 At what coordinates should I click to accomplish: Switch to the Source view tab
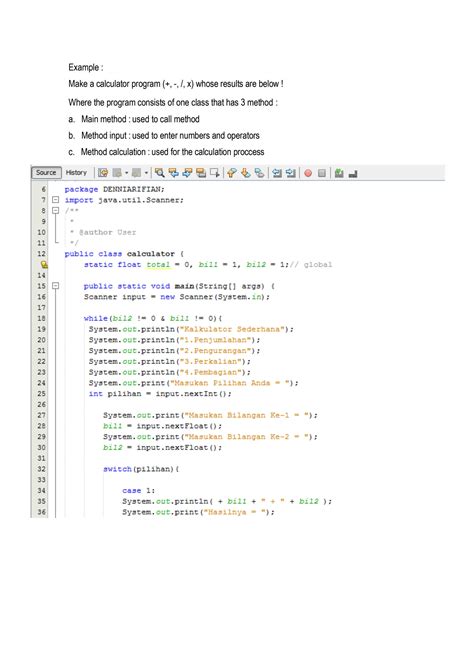pyautogui.click(x=46, y=173)
